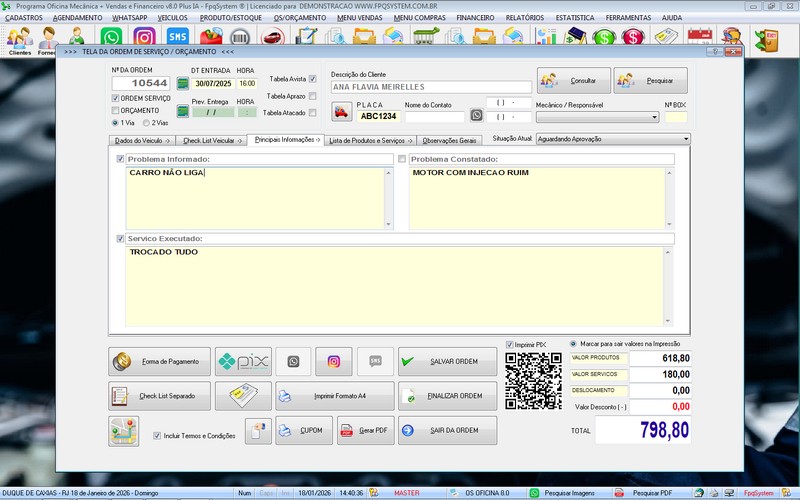The image size is (800, 500).
Task: Click the calendar icon next to DT ENTRADA
Action: (x=182, y=83)
